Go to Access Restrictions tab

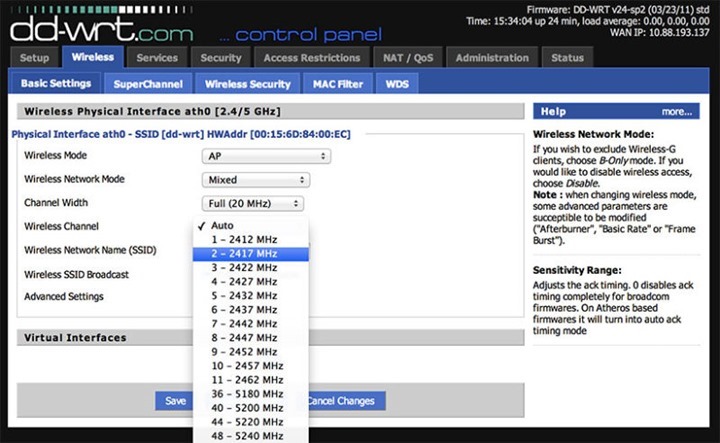point(310,58)
